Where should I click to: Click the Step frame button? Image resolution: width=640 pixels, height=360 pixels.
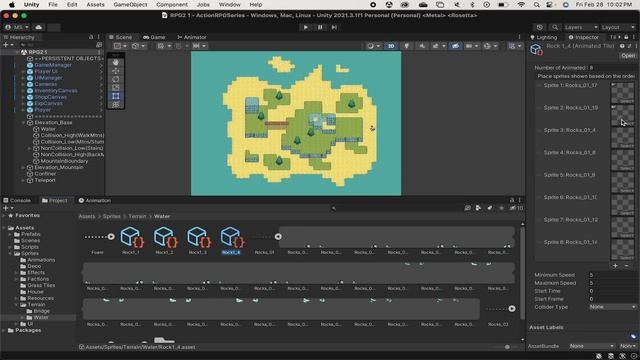(334, 27)
